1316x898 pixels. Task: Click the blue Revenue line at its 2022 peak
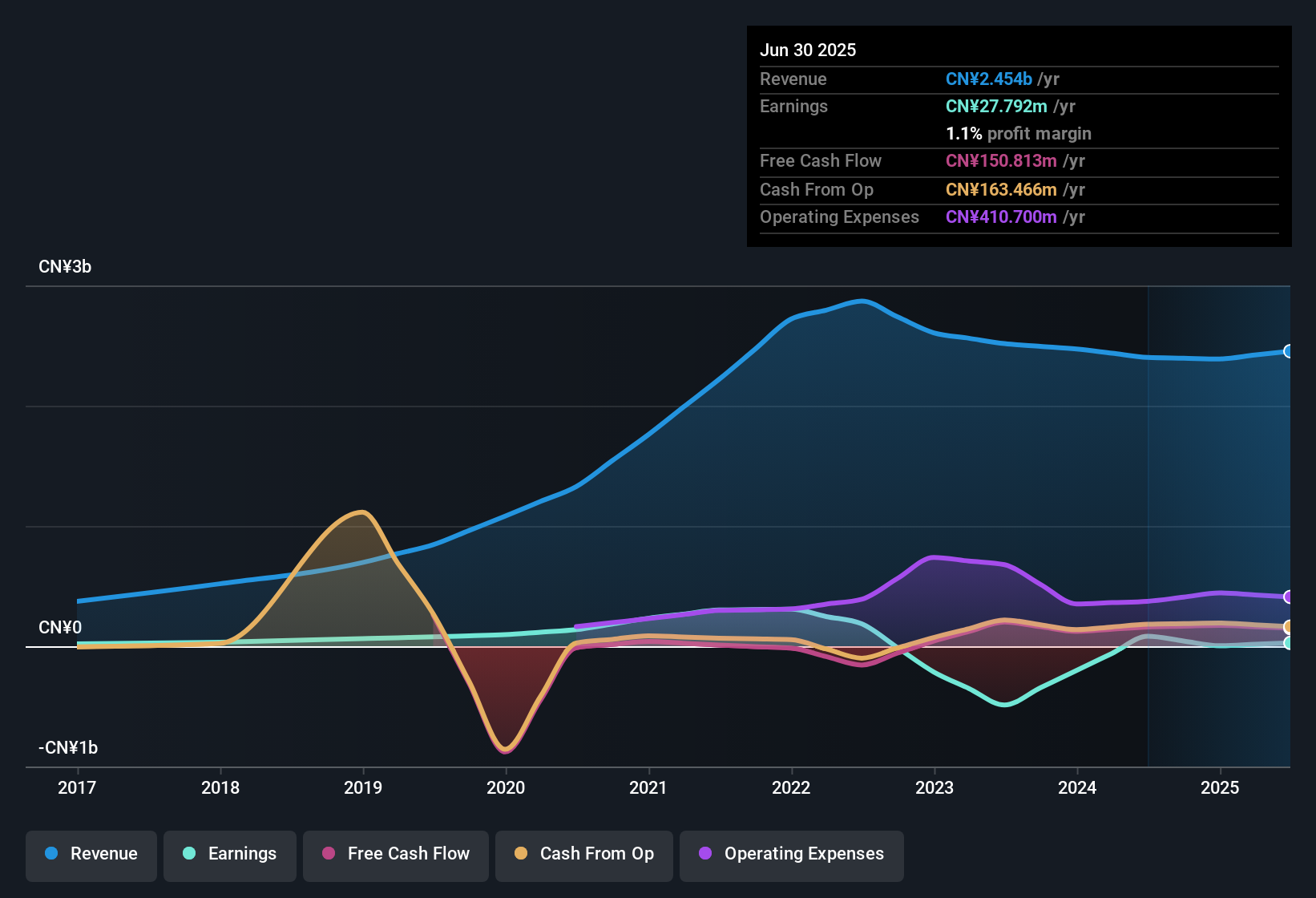862,301
